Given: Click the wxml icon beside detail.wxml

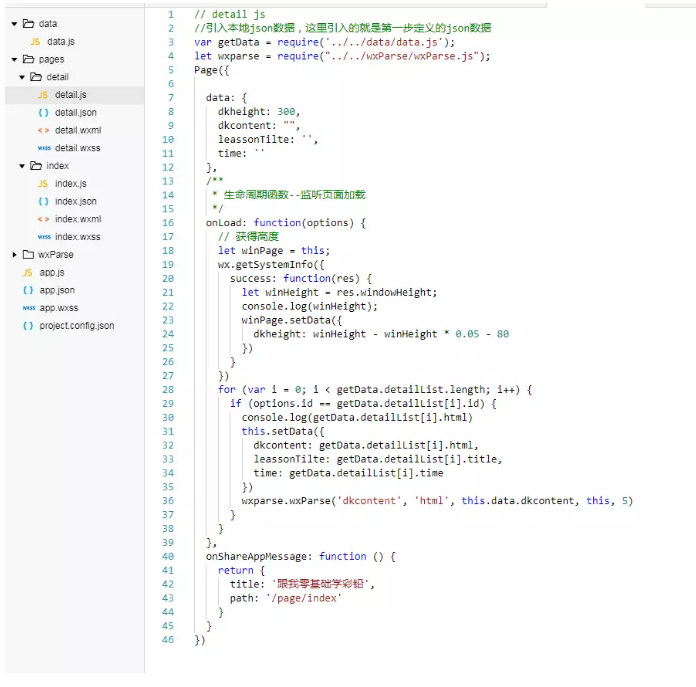Looking at the screenshot, I should pos(43,130).
